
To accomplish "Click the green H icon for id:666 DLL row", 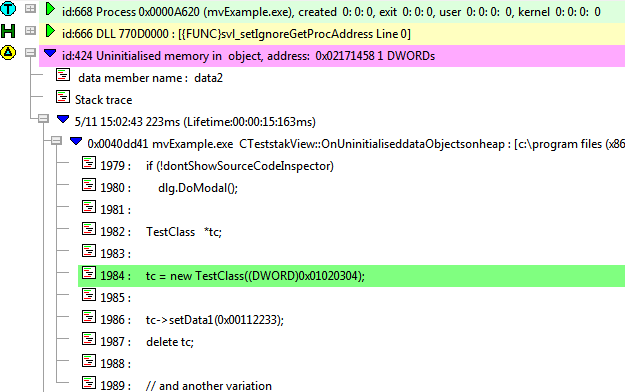I will (8, 30).
